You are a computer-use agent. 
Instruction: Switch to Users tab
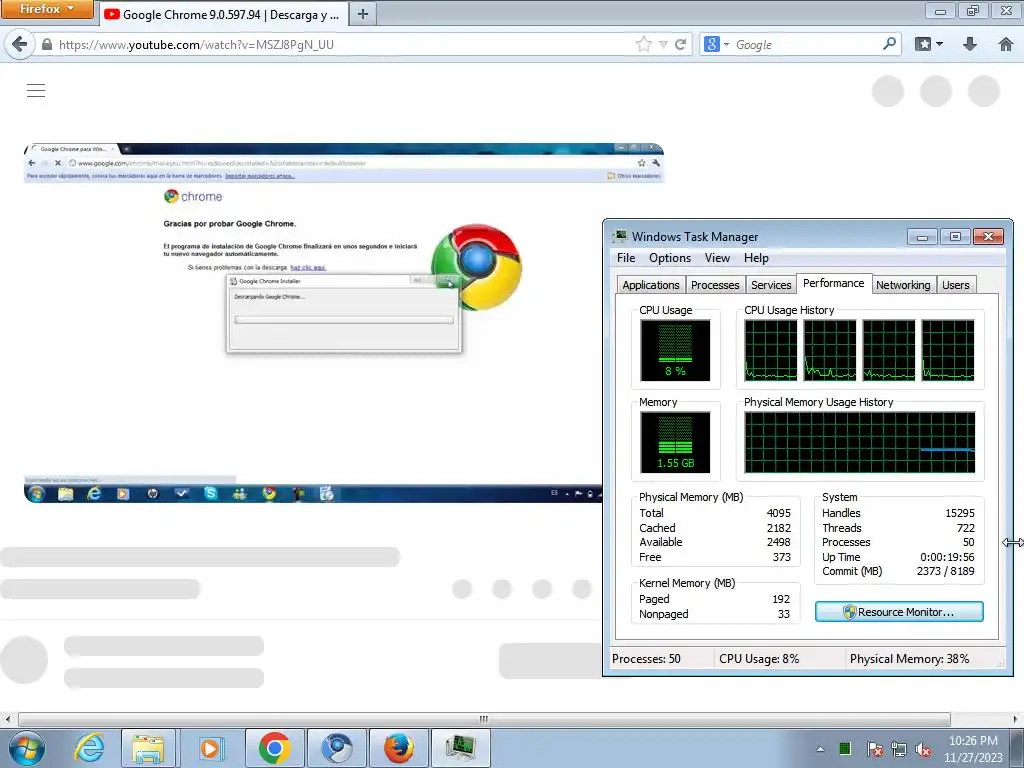tap(955, 285)
